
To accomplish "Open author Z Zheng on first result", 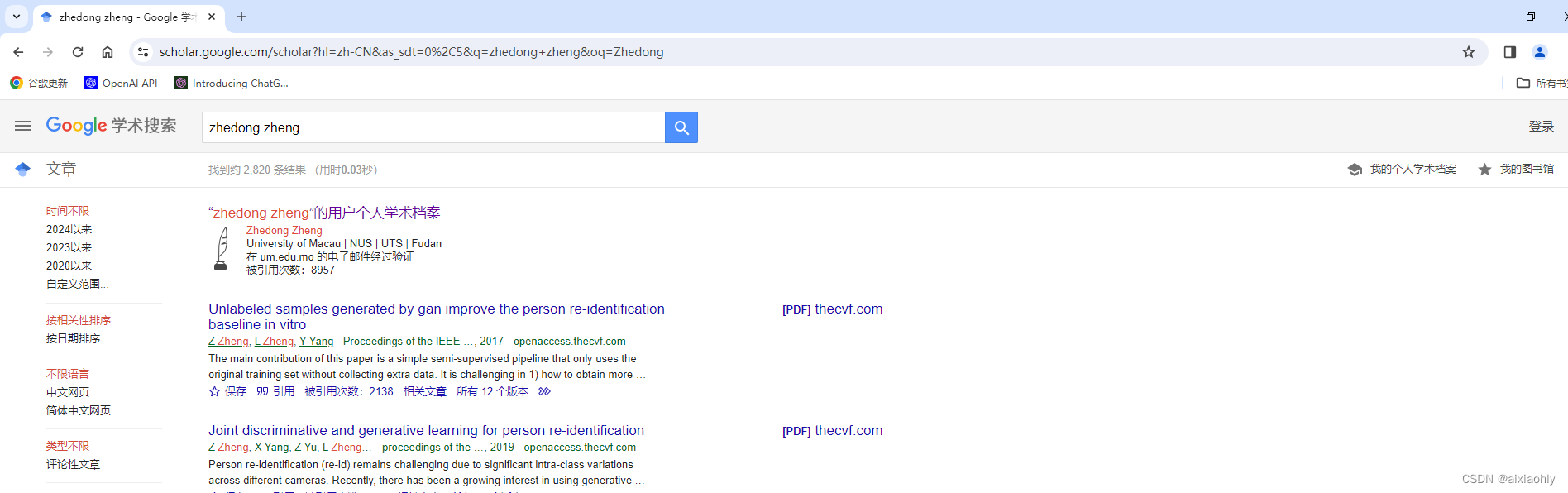I will tap(228, 341).
